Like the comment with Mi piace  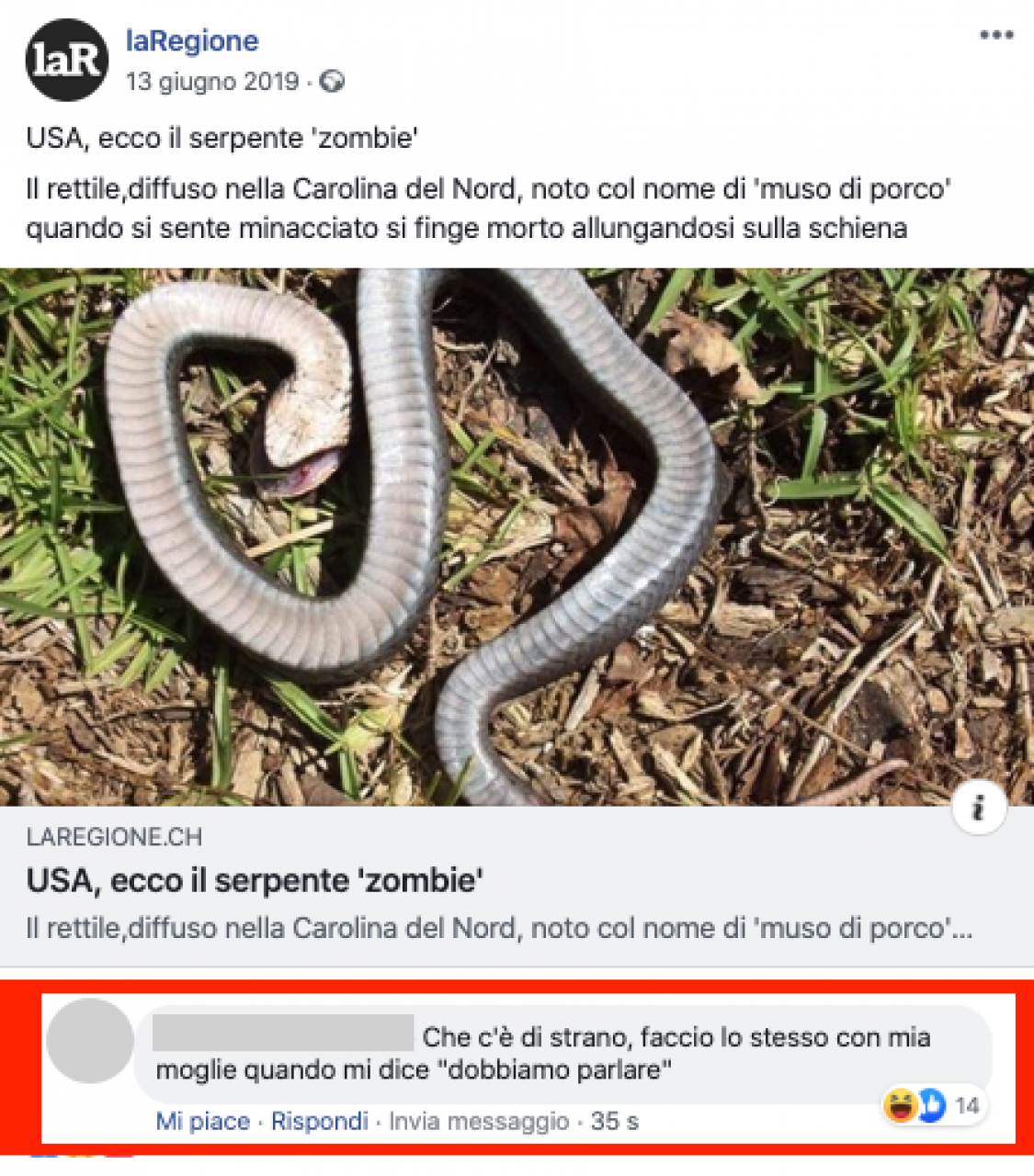203,1121
